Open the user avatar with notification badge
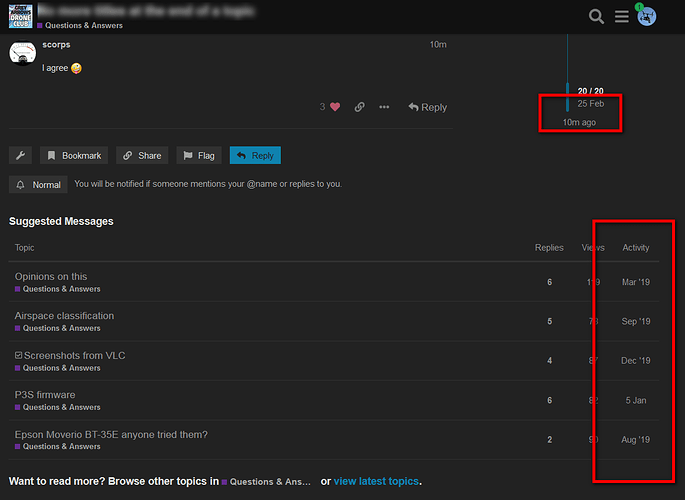 647,17
